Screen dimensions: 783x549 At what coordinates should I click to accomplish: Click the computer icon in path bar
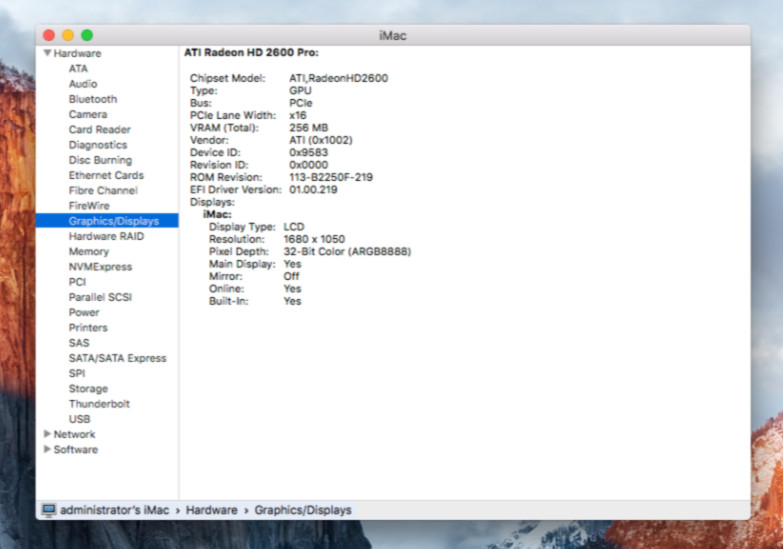[x=48, y=510]
